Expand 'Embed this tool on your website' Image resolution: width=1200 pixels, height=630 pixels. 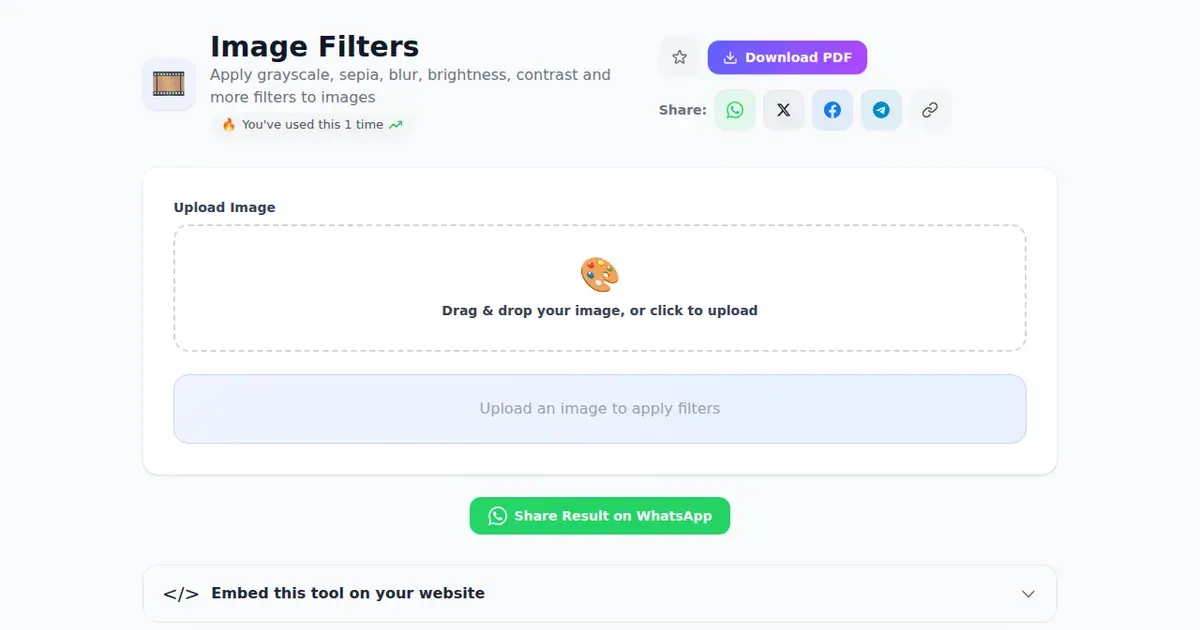click(x=600, y=593)
